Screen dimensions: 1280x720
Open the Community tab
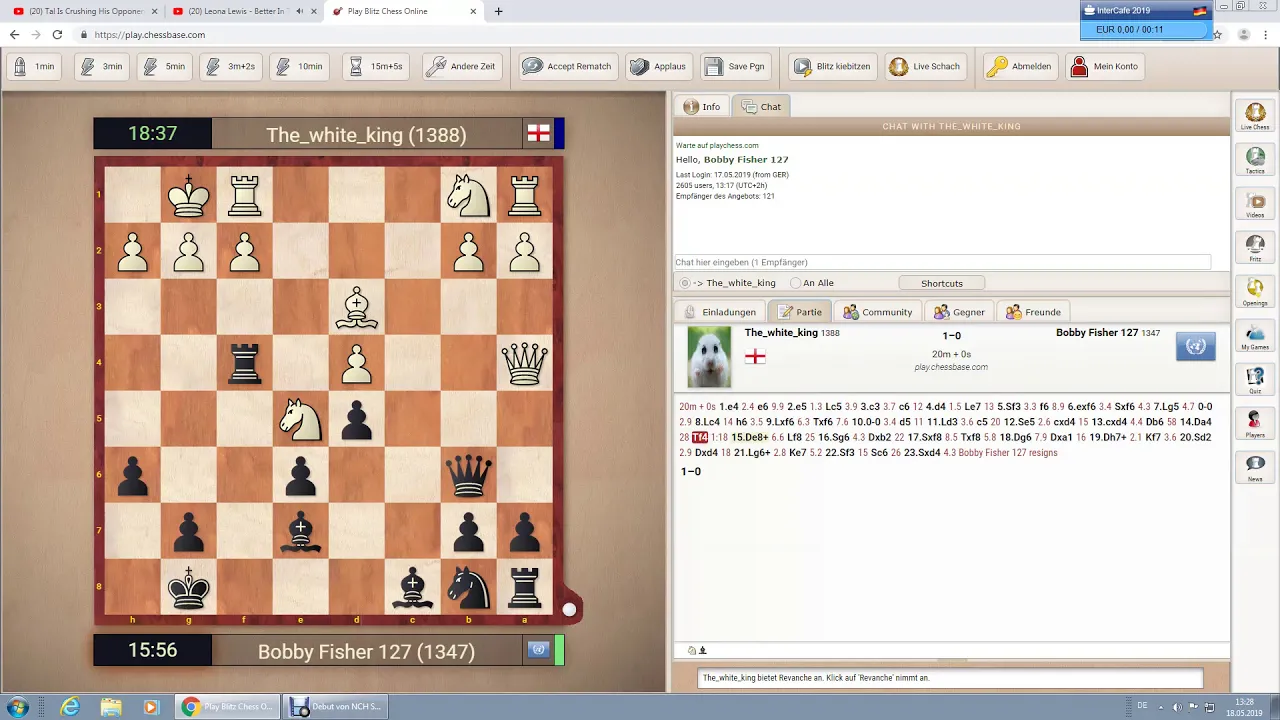tap(878, 312)
